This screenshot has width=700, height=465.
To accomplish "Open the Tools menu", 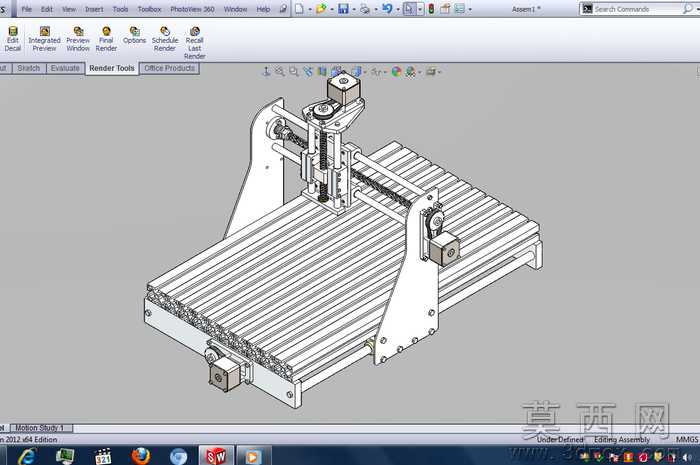I will (x=121, y=9).
